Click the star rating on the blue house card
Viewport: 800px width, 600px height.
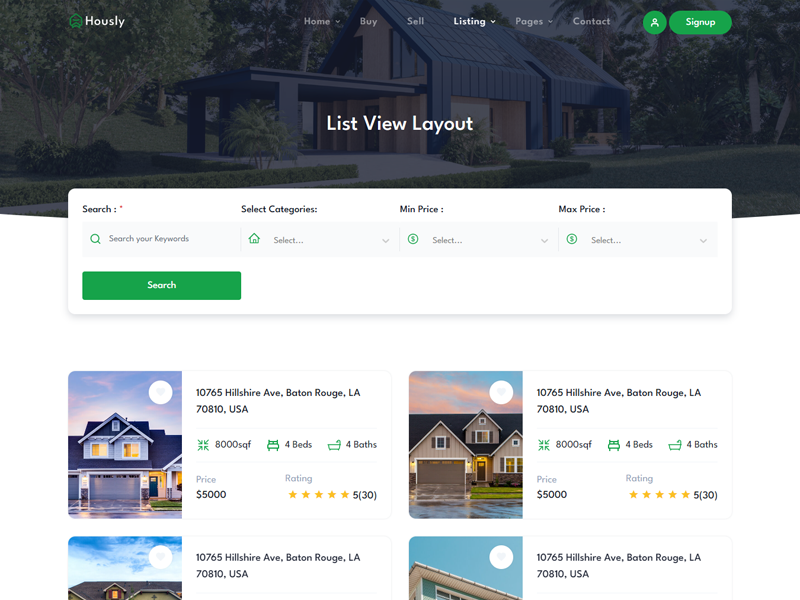[x=319, y=494]
